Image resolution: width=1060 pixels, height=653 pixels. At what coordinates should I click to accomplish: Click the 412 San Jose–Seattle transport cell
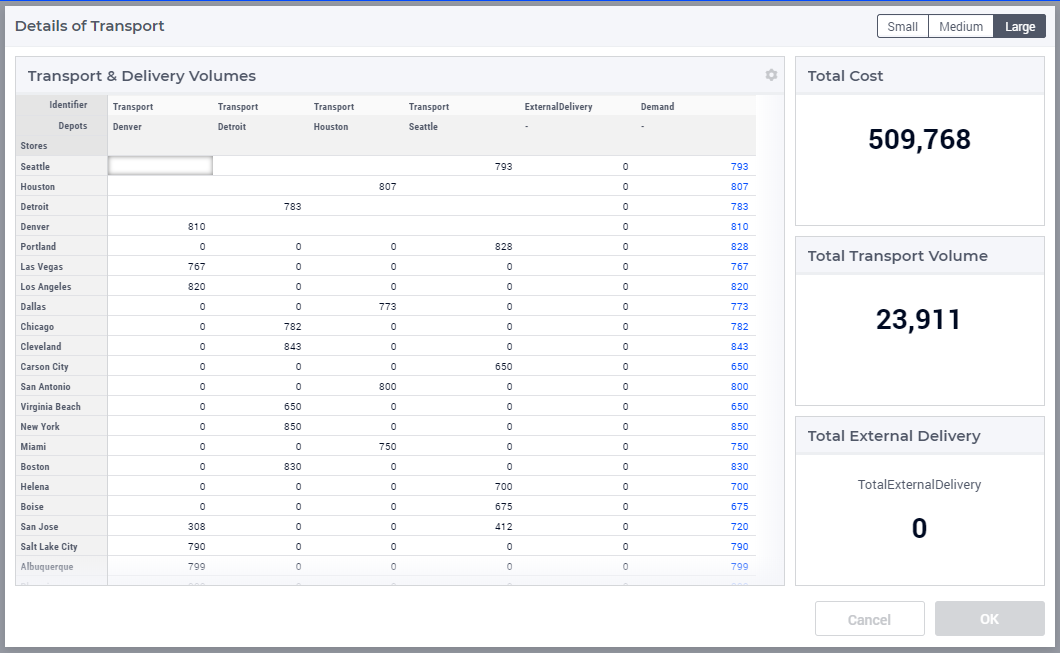click(462, 527)
